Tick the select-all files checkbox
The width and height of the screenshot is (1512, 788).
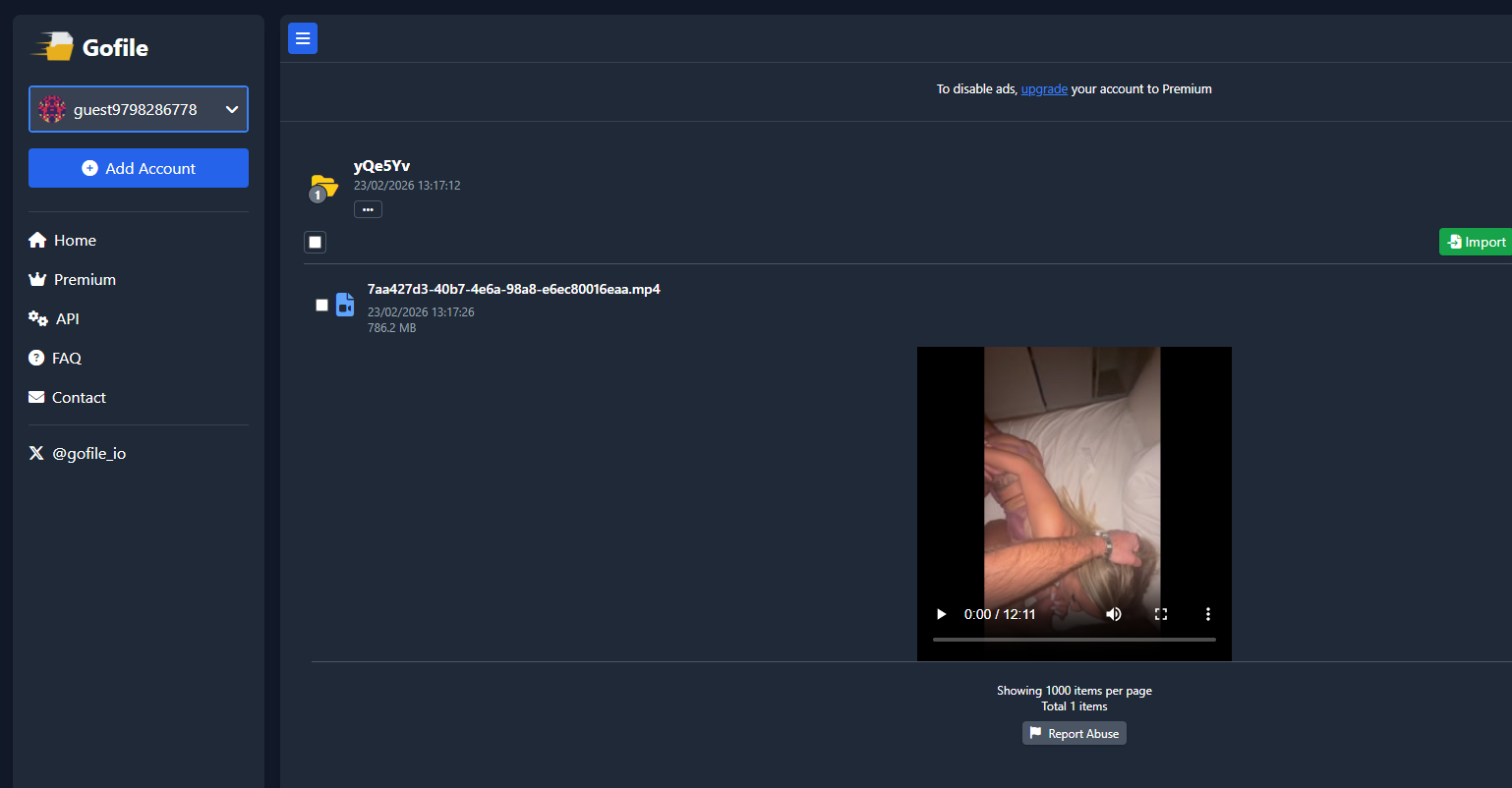[x=315, y=242]
